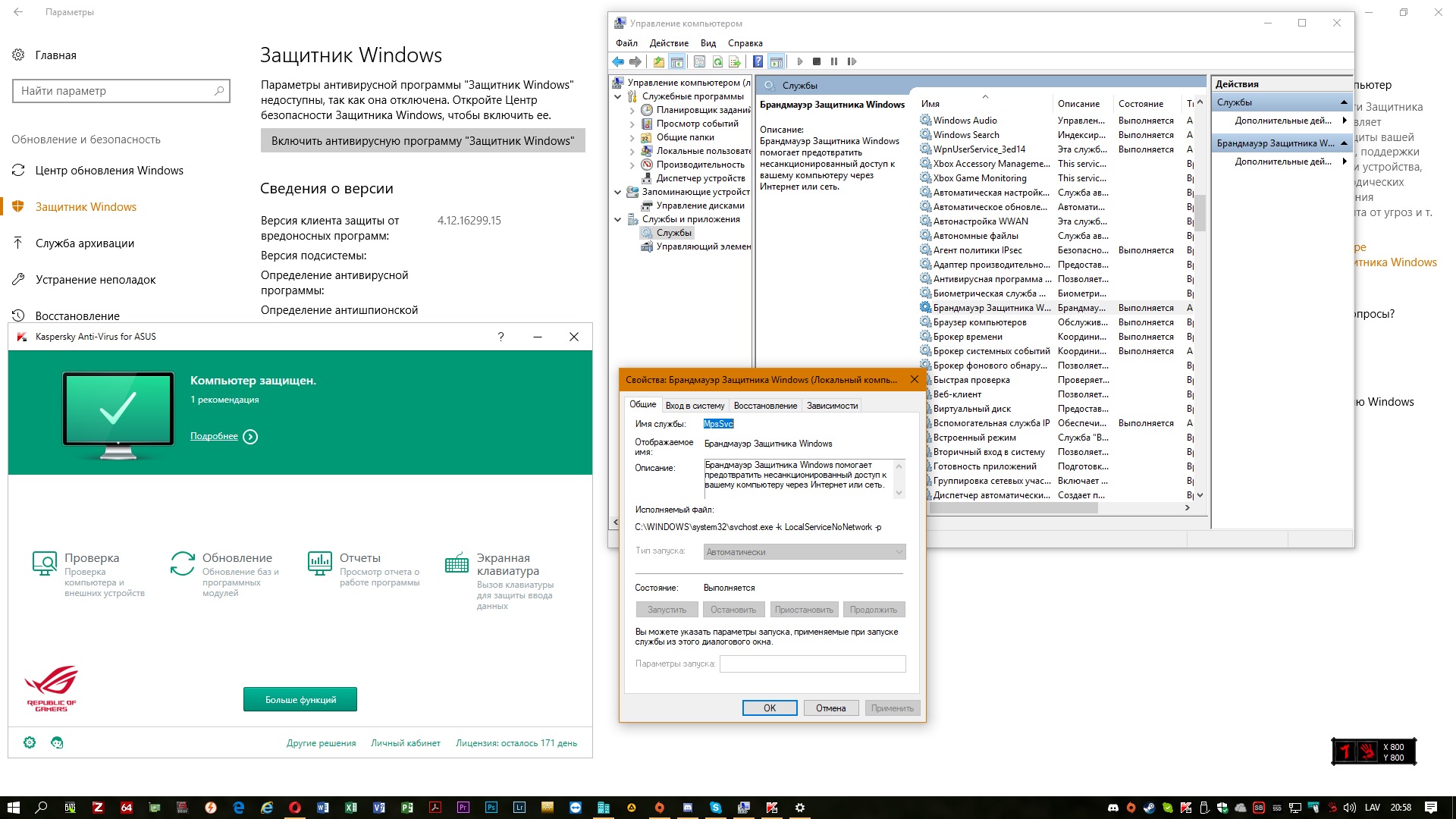Viewport: 1456px width, 819px height.
Task: Click the Back arrow in Computer Management toolbar
Action: 618,61
